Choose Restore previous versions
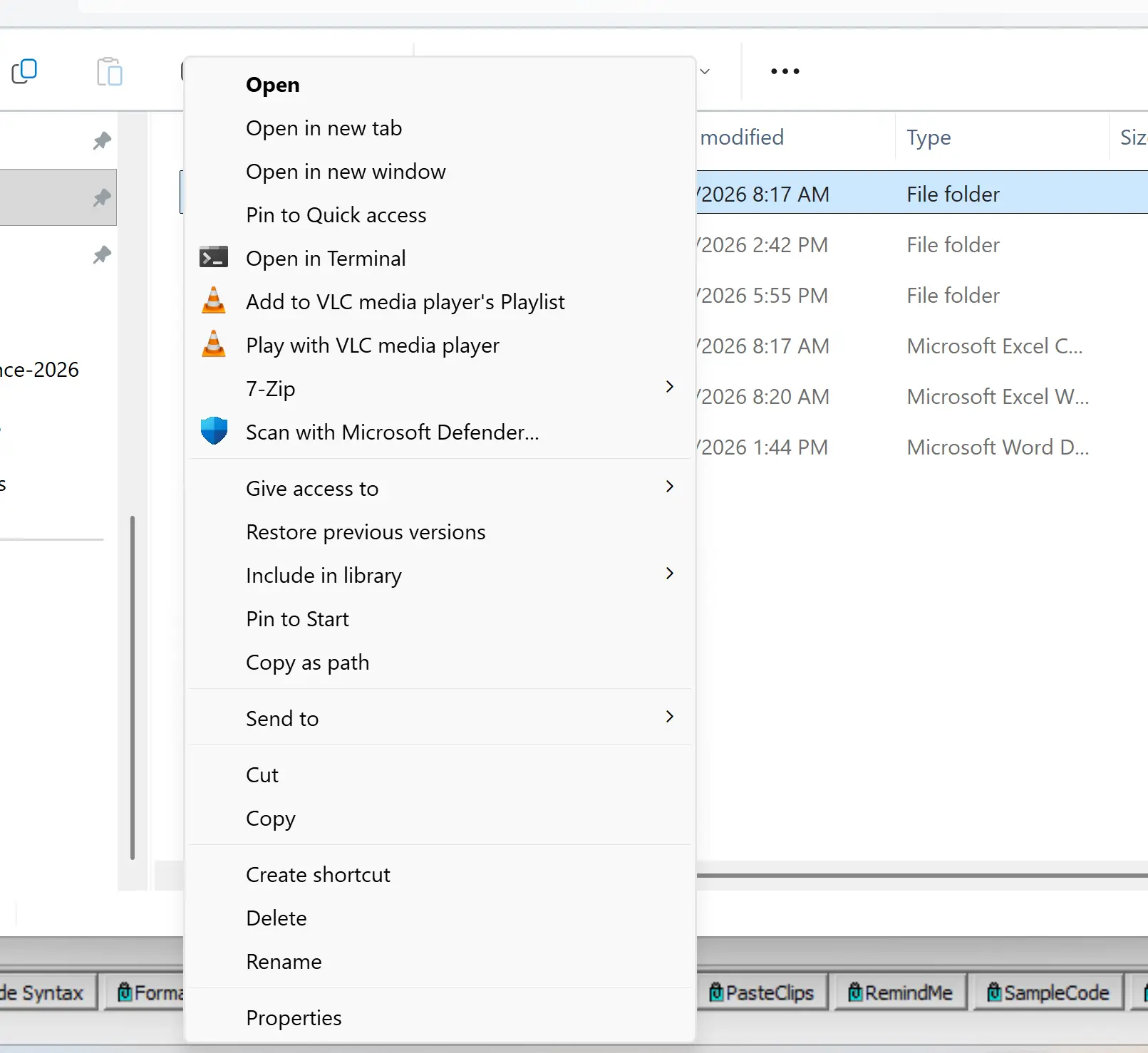Image resolution: width=1148 pixels, height=1053 pixels. coord(440,532)
